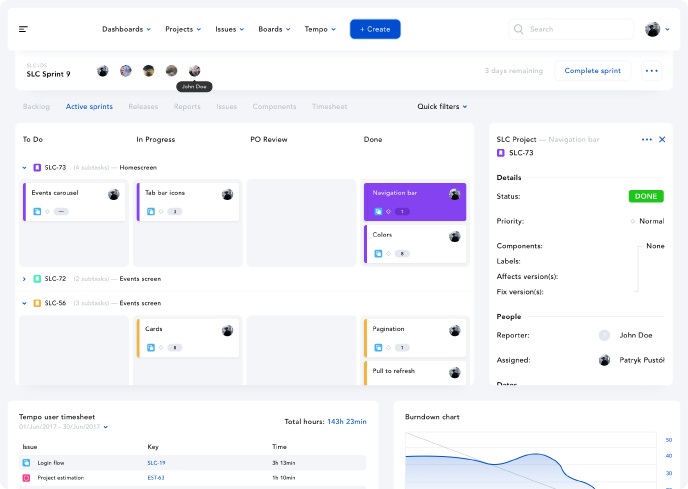This screenshot has width=688, height=489.
Task: Close the SLC-73 detail panel
Action: pos(661,139)
